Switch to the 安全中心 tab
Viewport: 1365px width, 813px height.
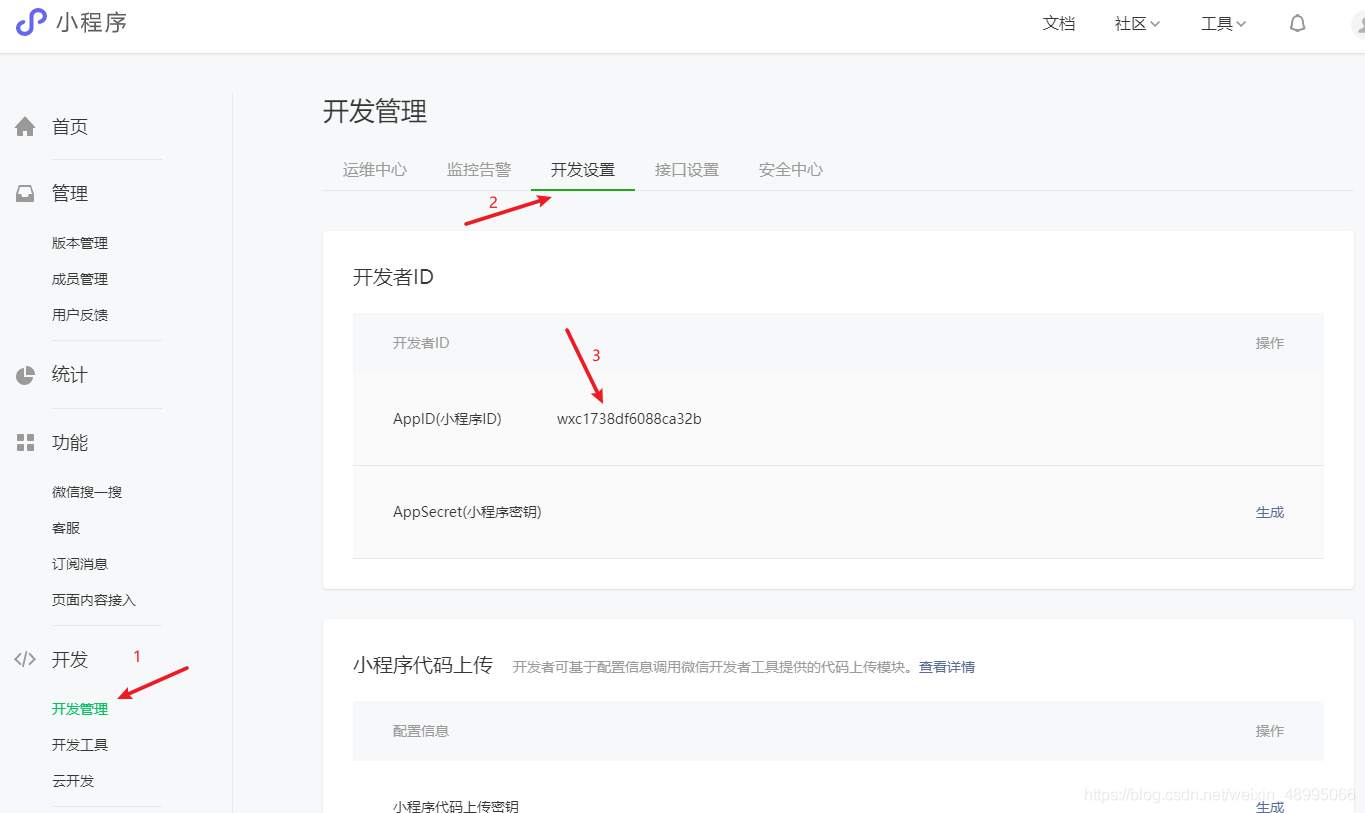(x=791, y=170)
